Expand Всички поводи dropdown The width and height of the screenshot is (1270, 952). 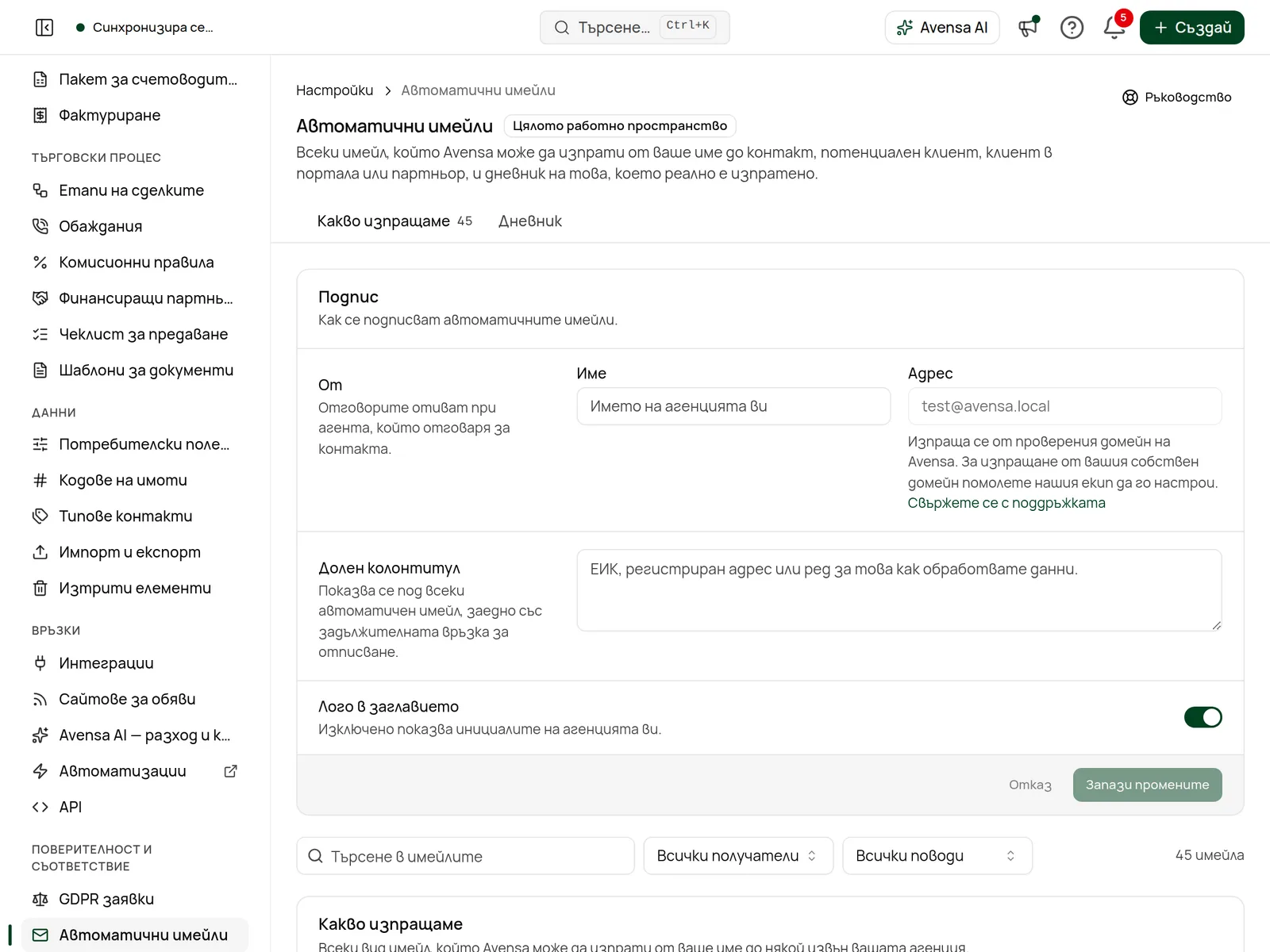click(937, 856)
